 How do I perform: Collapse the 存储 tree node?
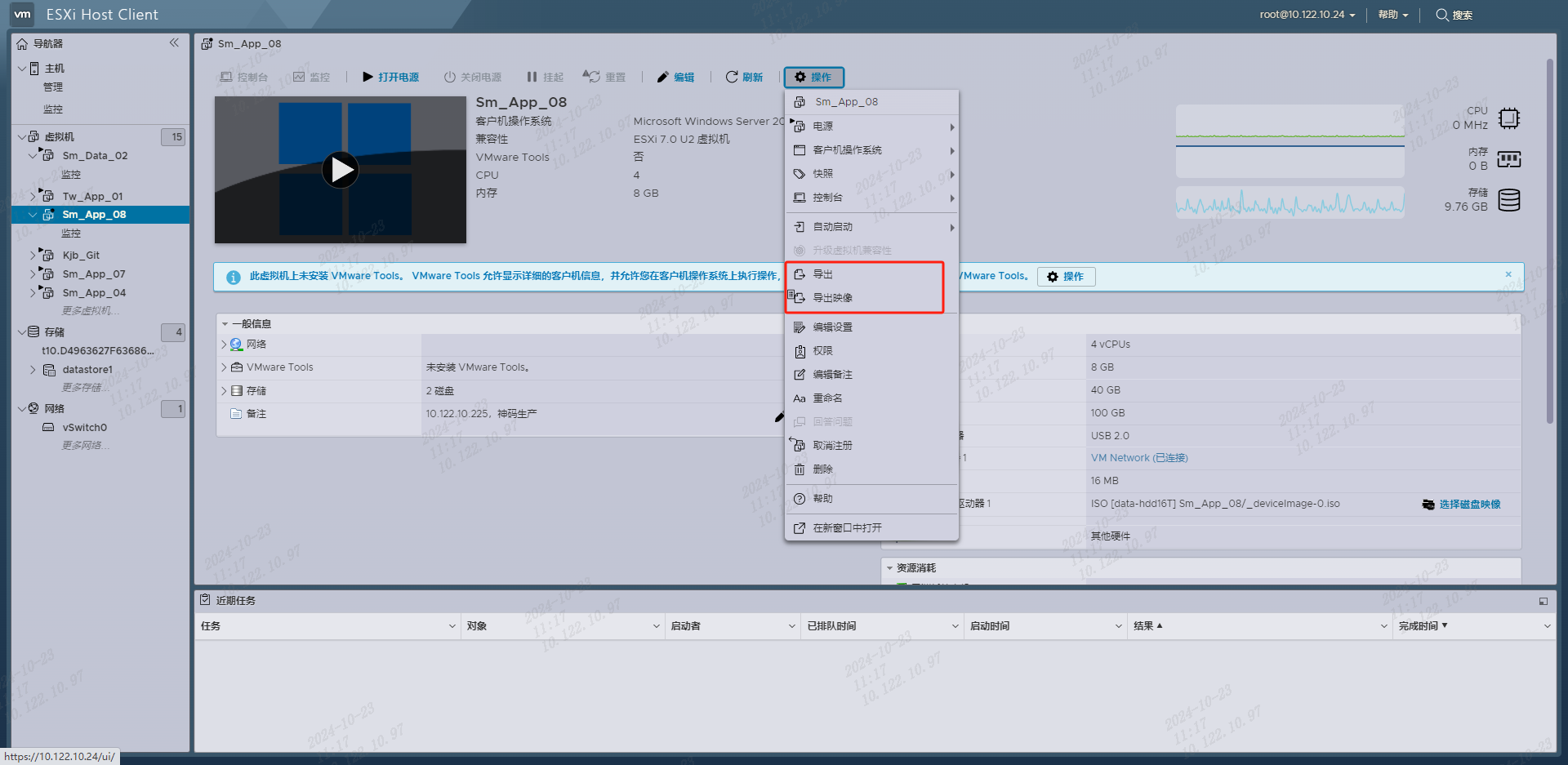click(x=22, y=332)
